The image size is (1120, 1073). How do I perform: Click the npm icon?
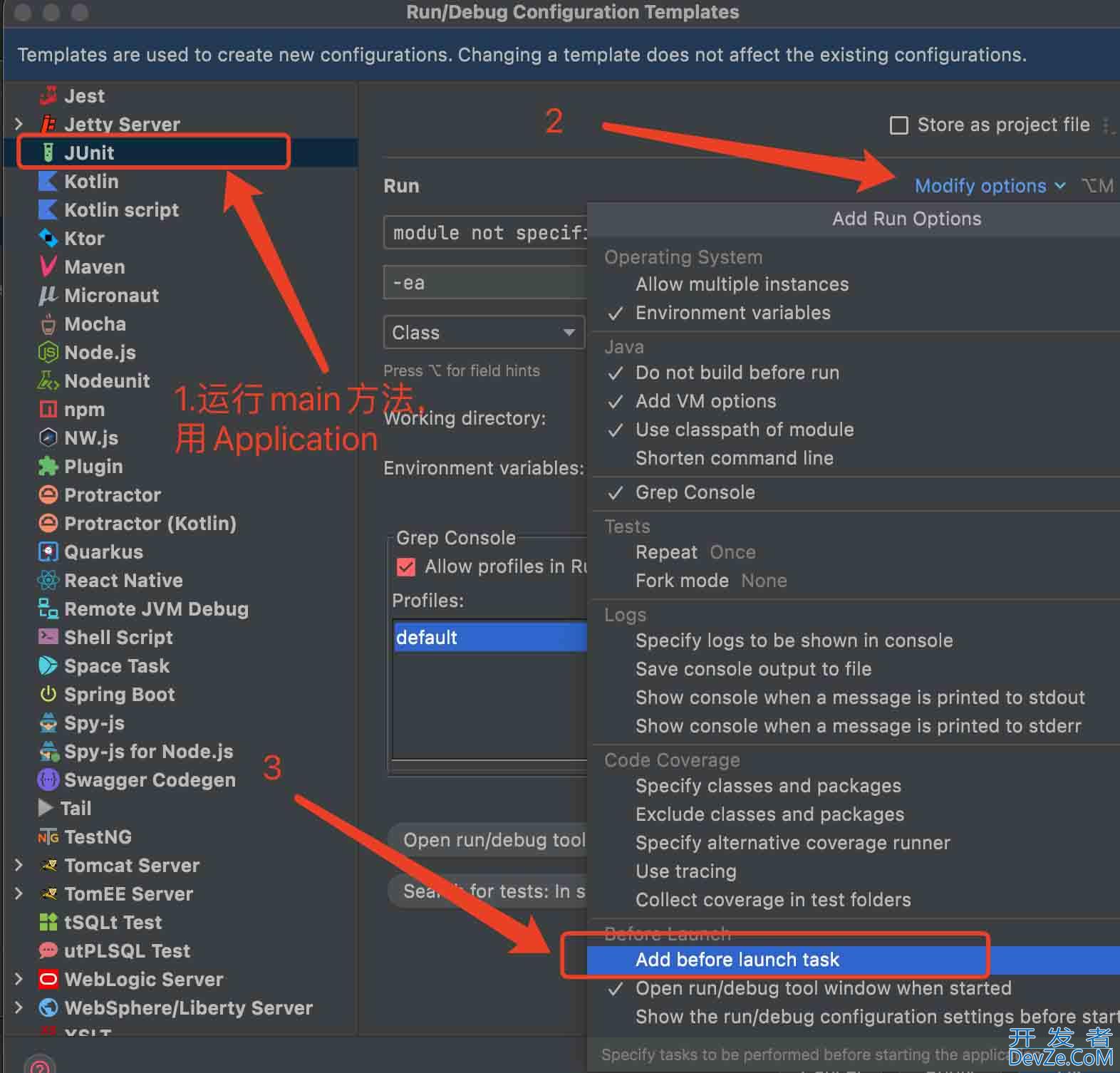tap(48, 409)
